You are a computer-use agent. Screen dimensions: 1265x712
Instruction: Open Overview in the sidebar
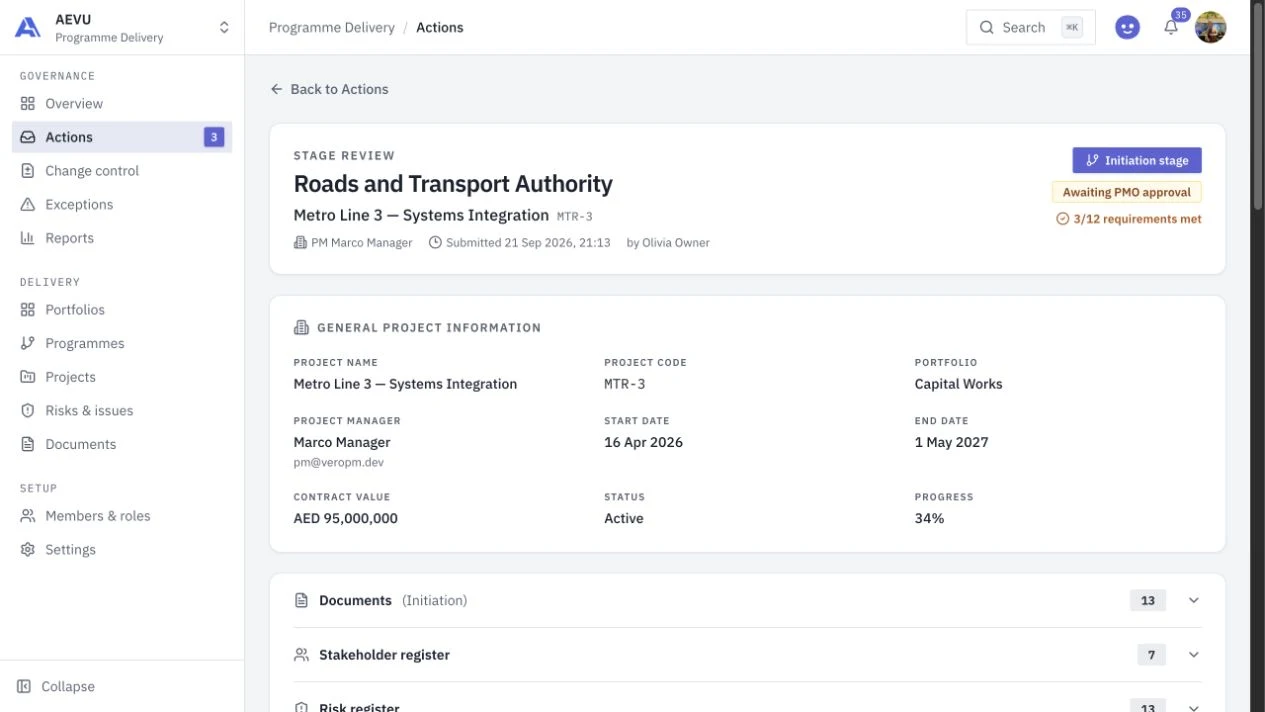coord(122,104)
